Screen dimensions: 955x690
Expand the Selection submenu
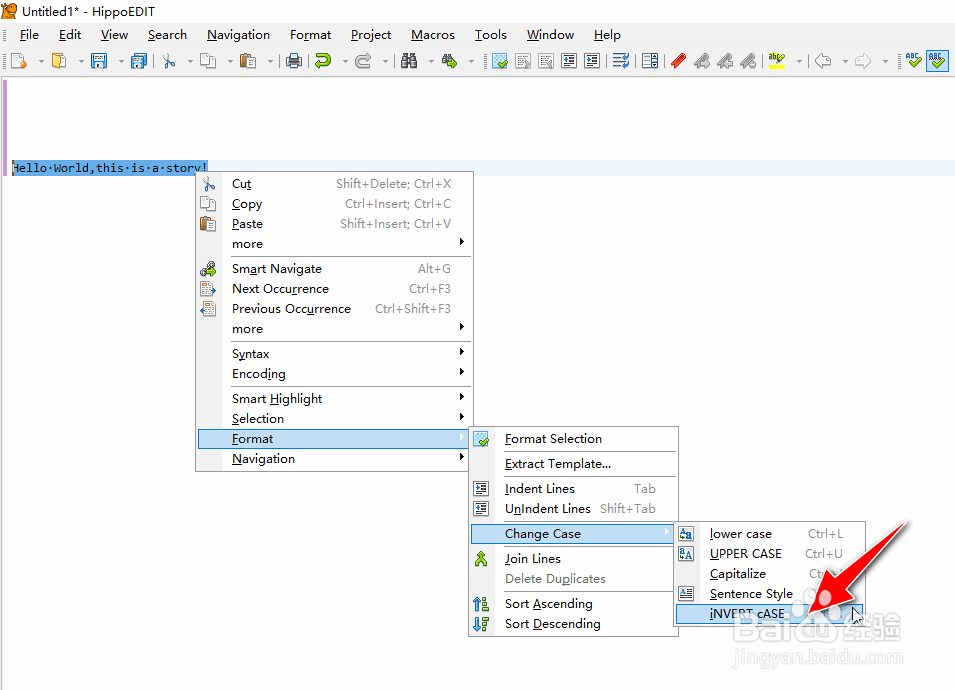334,418
